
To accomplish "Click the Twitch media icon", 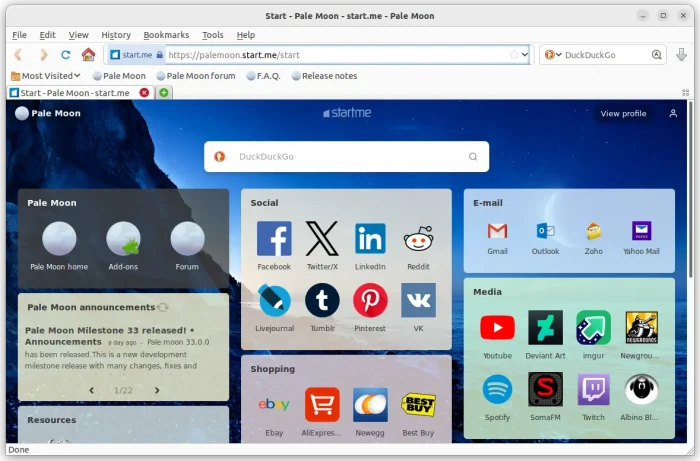I will (x=593, y=389).
